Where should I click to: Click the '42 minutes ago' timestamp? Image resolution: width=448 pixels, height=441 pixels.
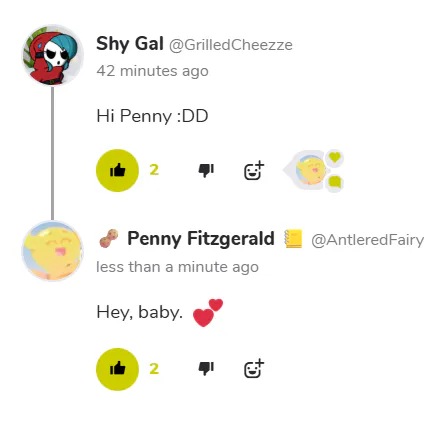152,71
